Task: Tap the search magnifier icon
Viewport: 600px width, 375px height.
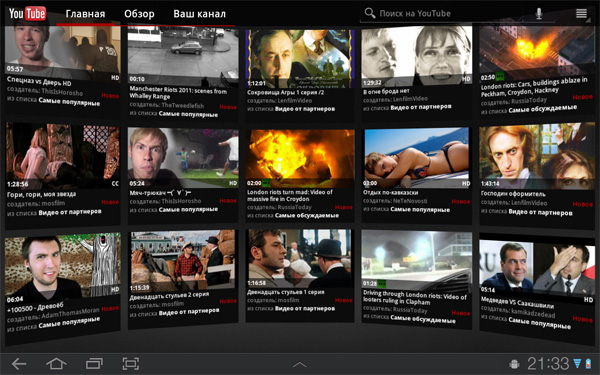Action: (x=370, y=13)
